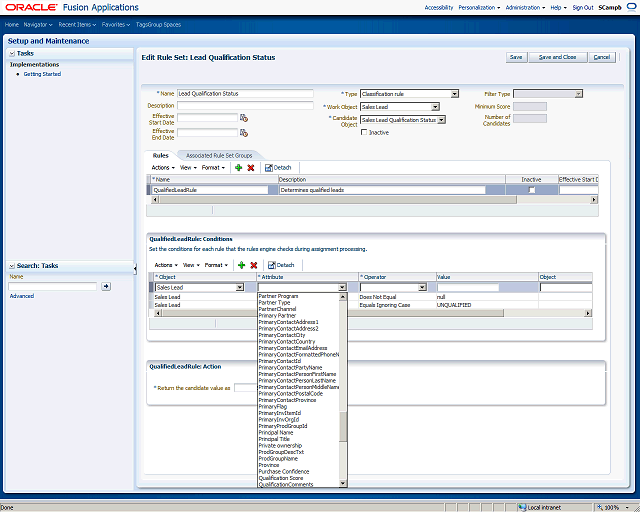The height and width of the screenshot is (512, 640).
Task: Click the Save button
Action: (516, 57)
